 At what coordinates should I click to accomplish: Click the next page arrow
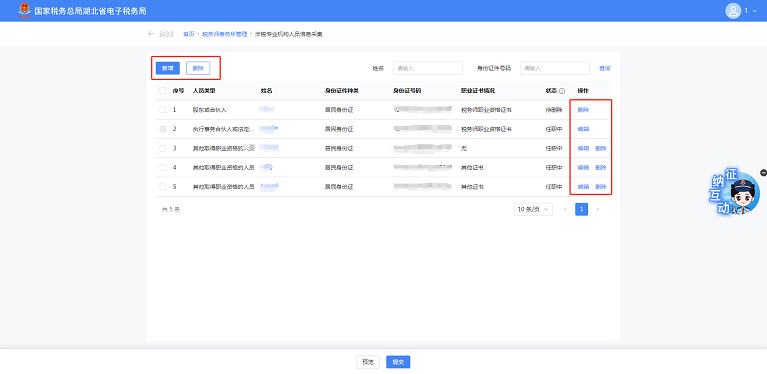tap(597, 209)
